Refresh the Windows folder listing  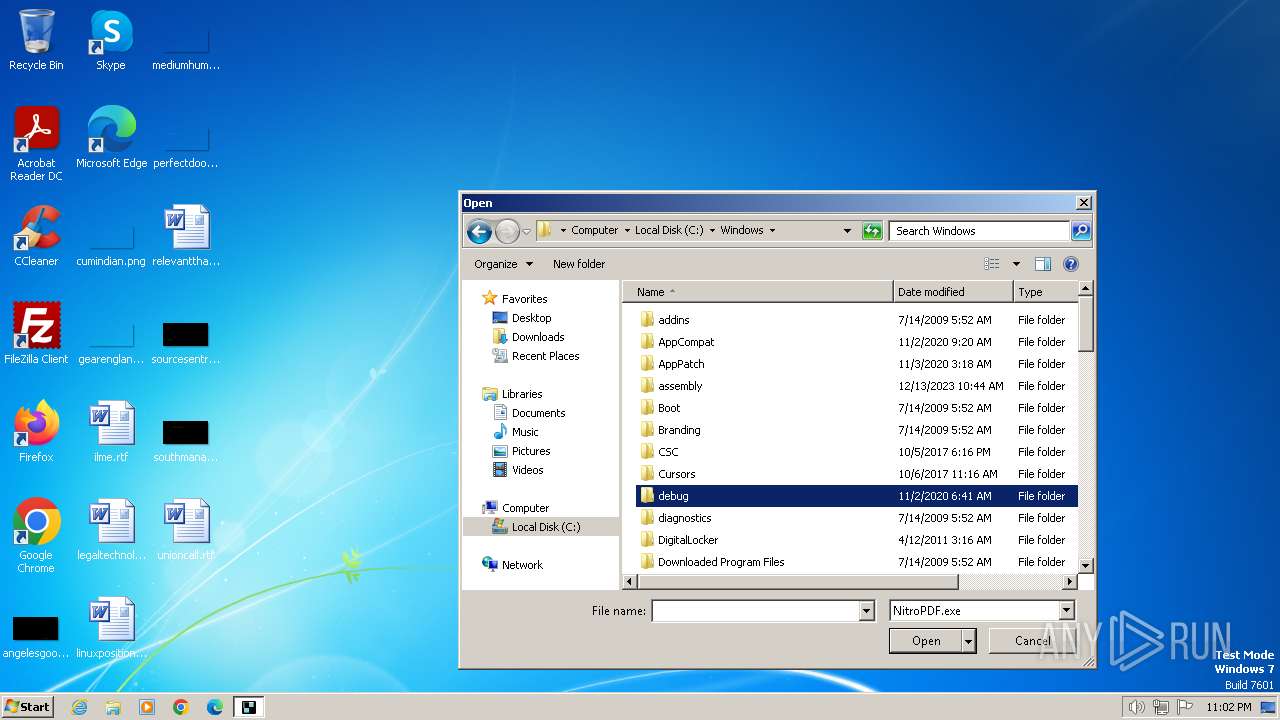coord(872,231)
